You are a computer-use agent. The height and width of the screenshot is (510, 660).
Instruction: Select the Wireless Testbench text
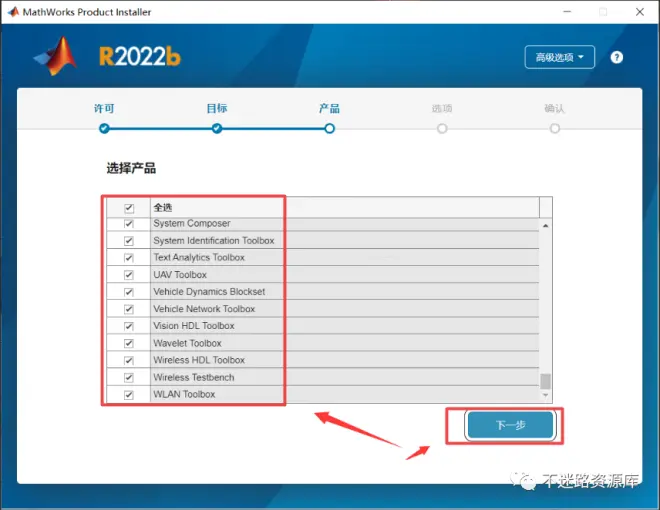tap(194, 377)
